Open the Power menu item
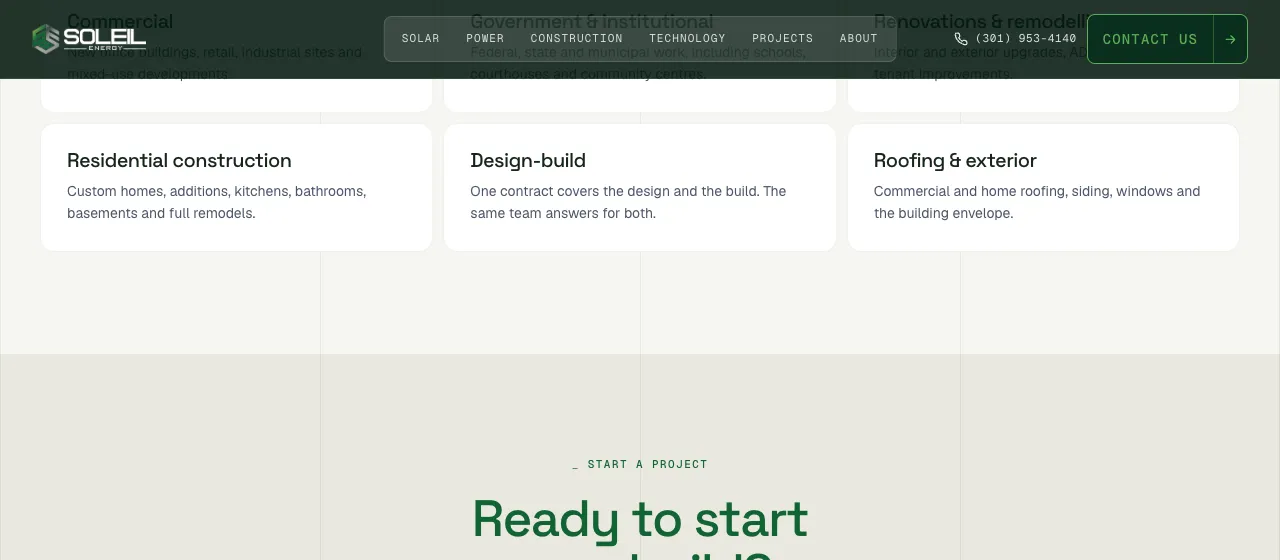 (x=485, y=39)
